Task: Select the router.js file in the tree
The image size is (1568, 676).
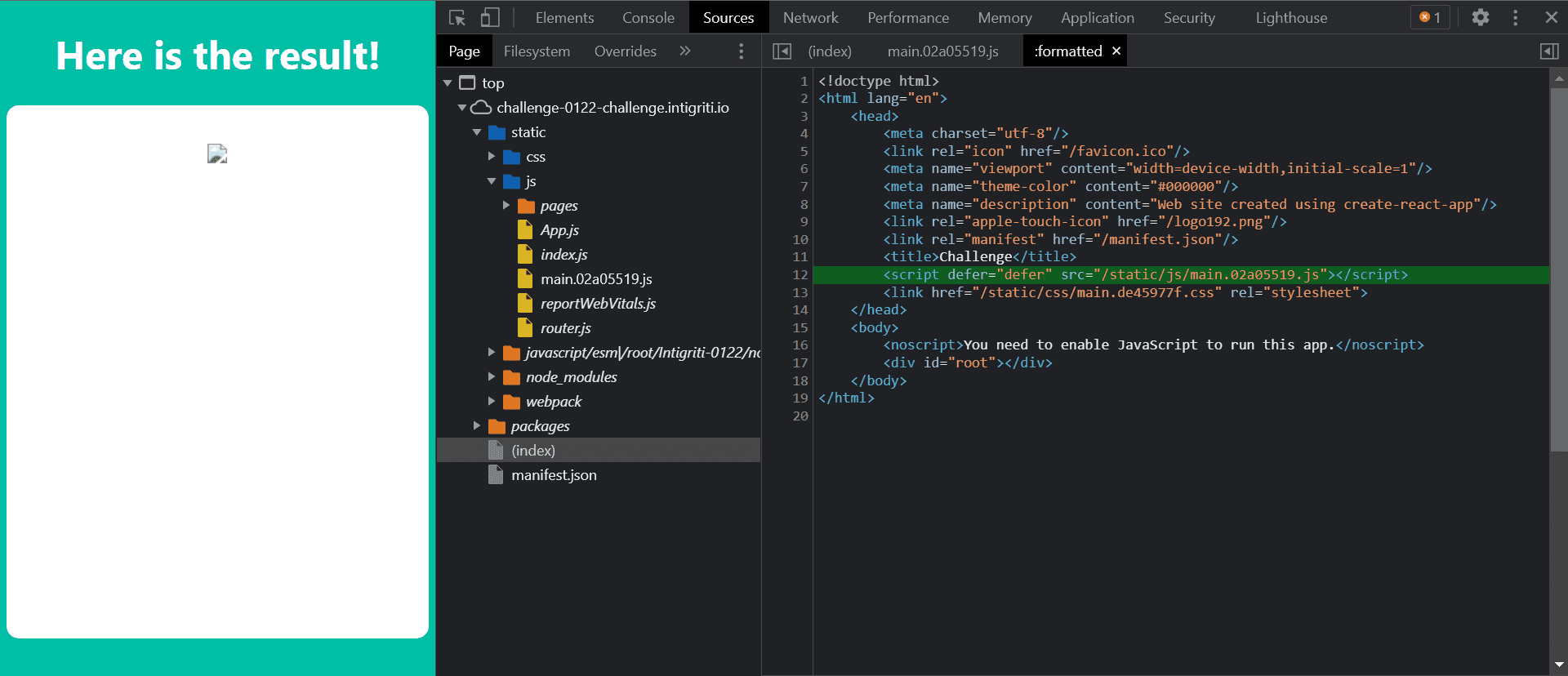Action: [565, 328]
